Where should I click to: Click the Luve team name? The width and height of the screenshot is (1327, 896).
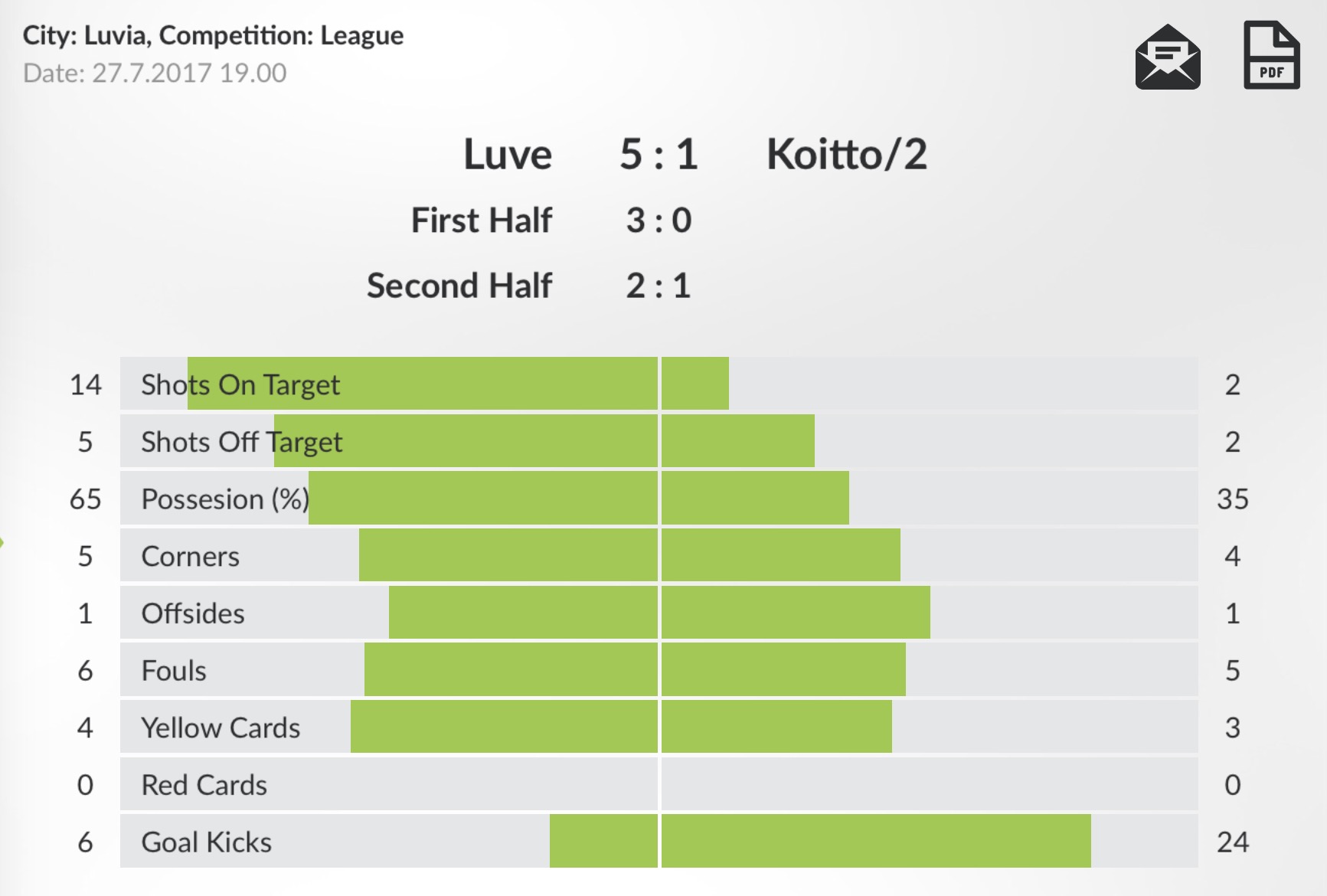[508, 154]
